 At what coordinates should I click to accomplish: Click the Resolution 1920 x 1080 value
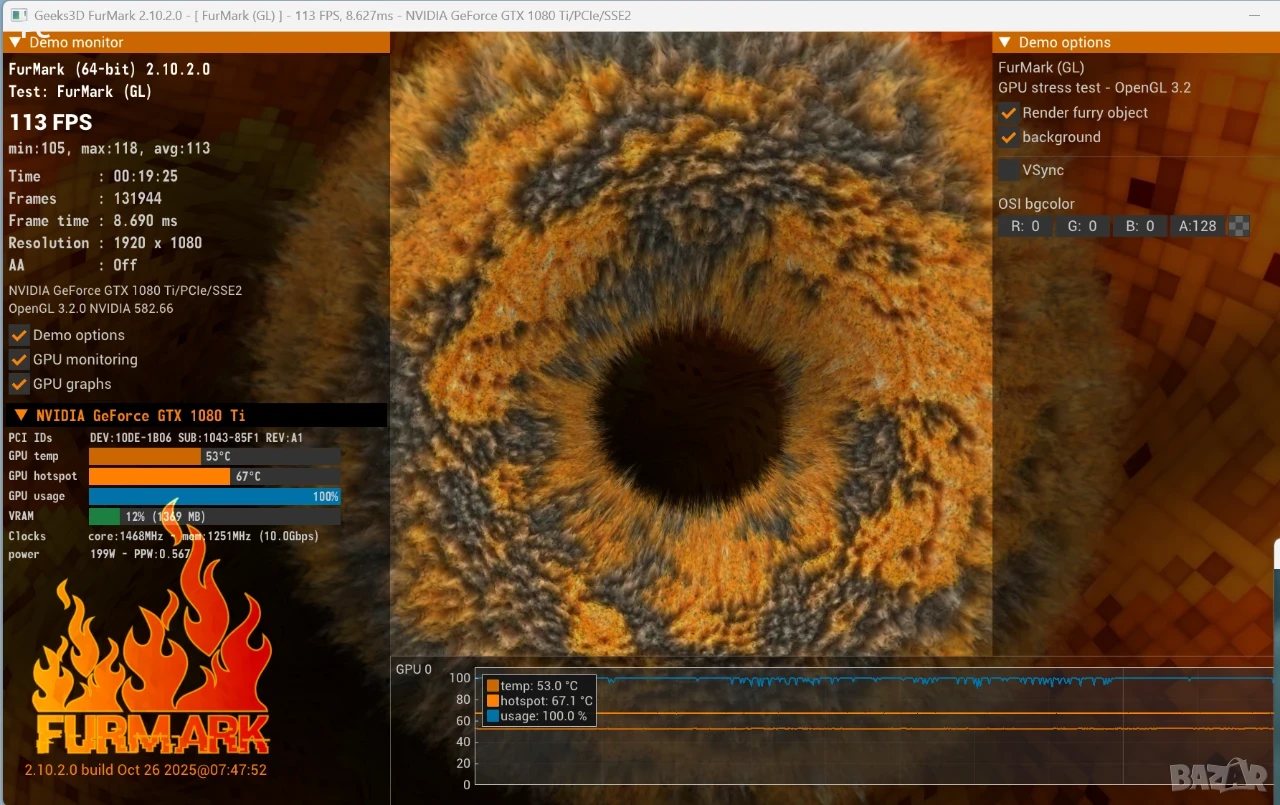158,242
